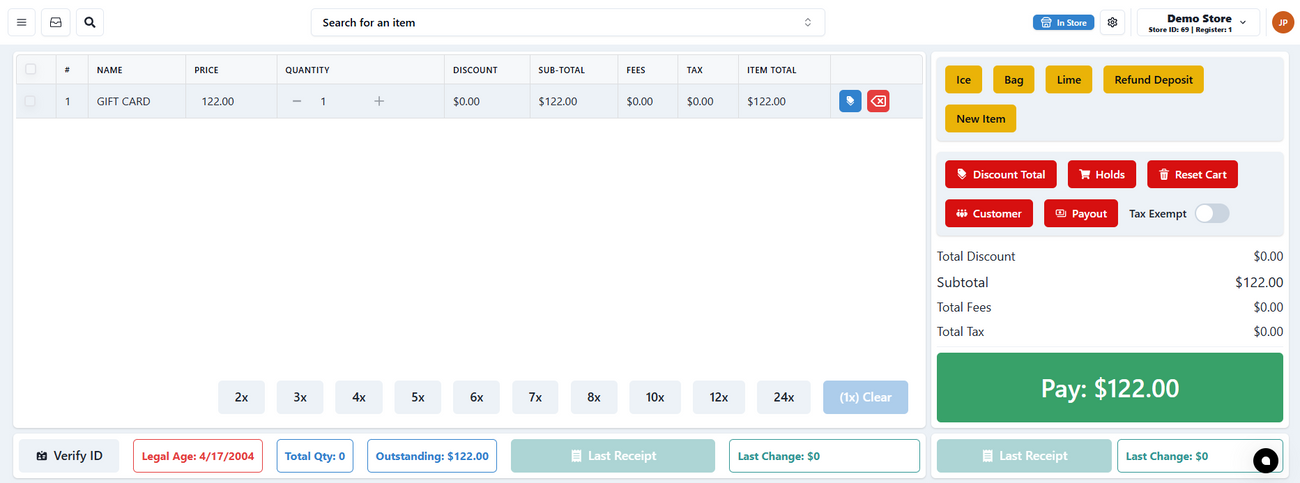This screenshot has width=1300, height=483.
Task: Toggle the Tax Exempt switch
Action: tap(1212, 213)
